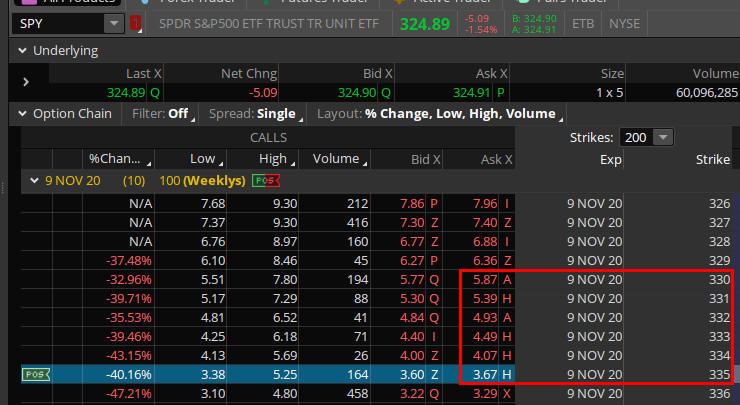Click the 1 x 5 size value
This screenshot has height=405, width=740.
(x=609, y=93)
